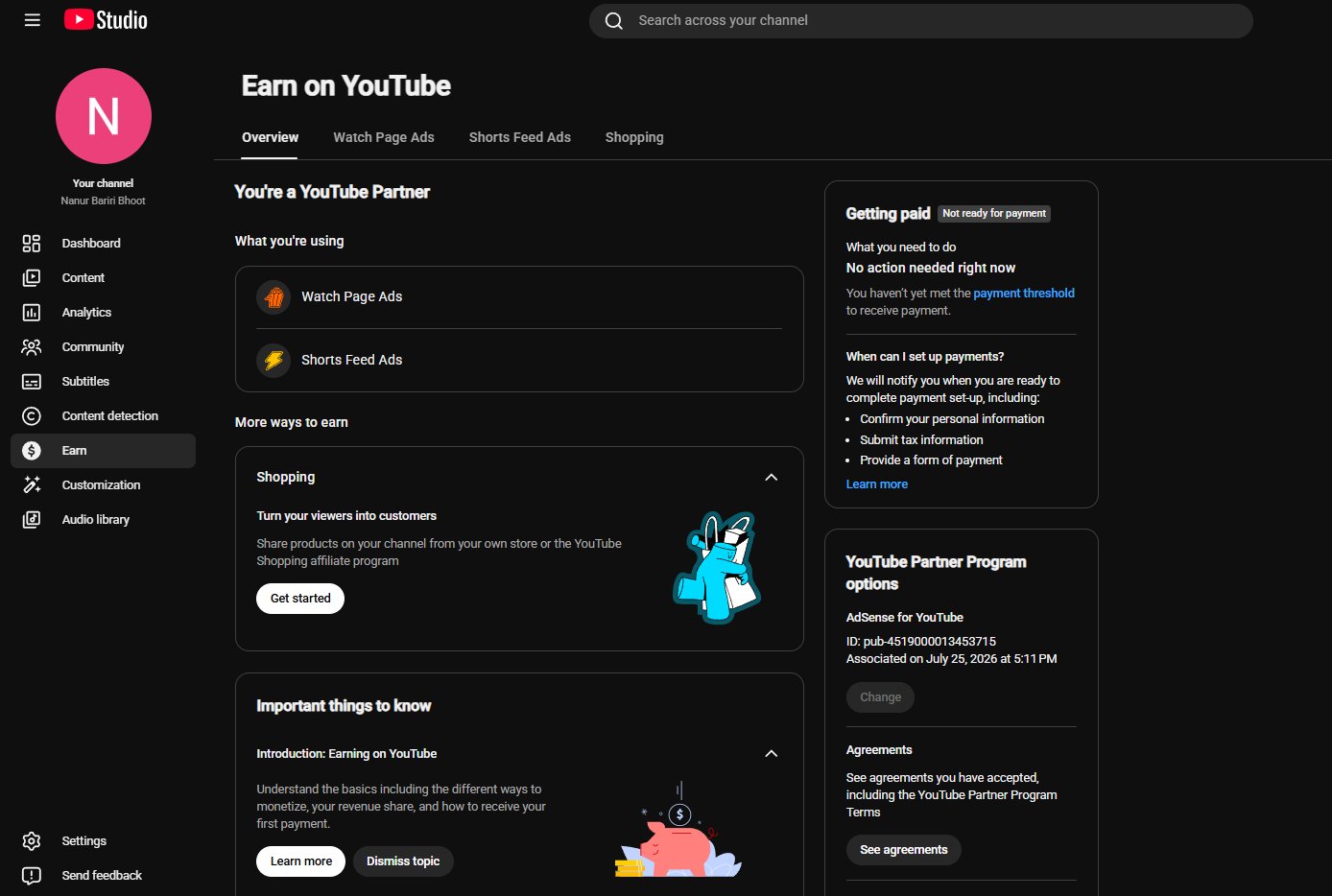Click the Customization magic wand icon
1332x896 pixels.
pyautogui.click(x=32, y=485)
